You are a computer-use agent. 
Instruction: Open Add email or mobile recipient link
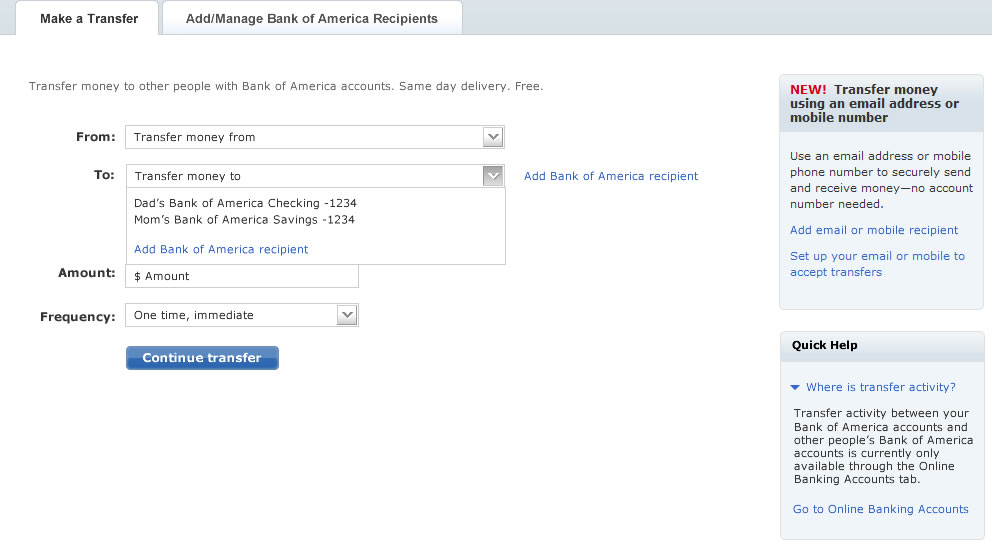pyautogui.click(x=874, y=230)
